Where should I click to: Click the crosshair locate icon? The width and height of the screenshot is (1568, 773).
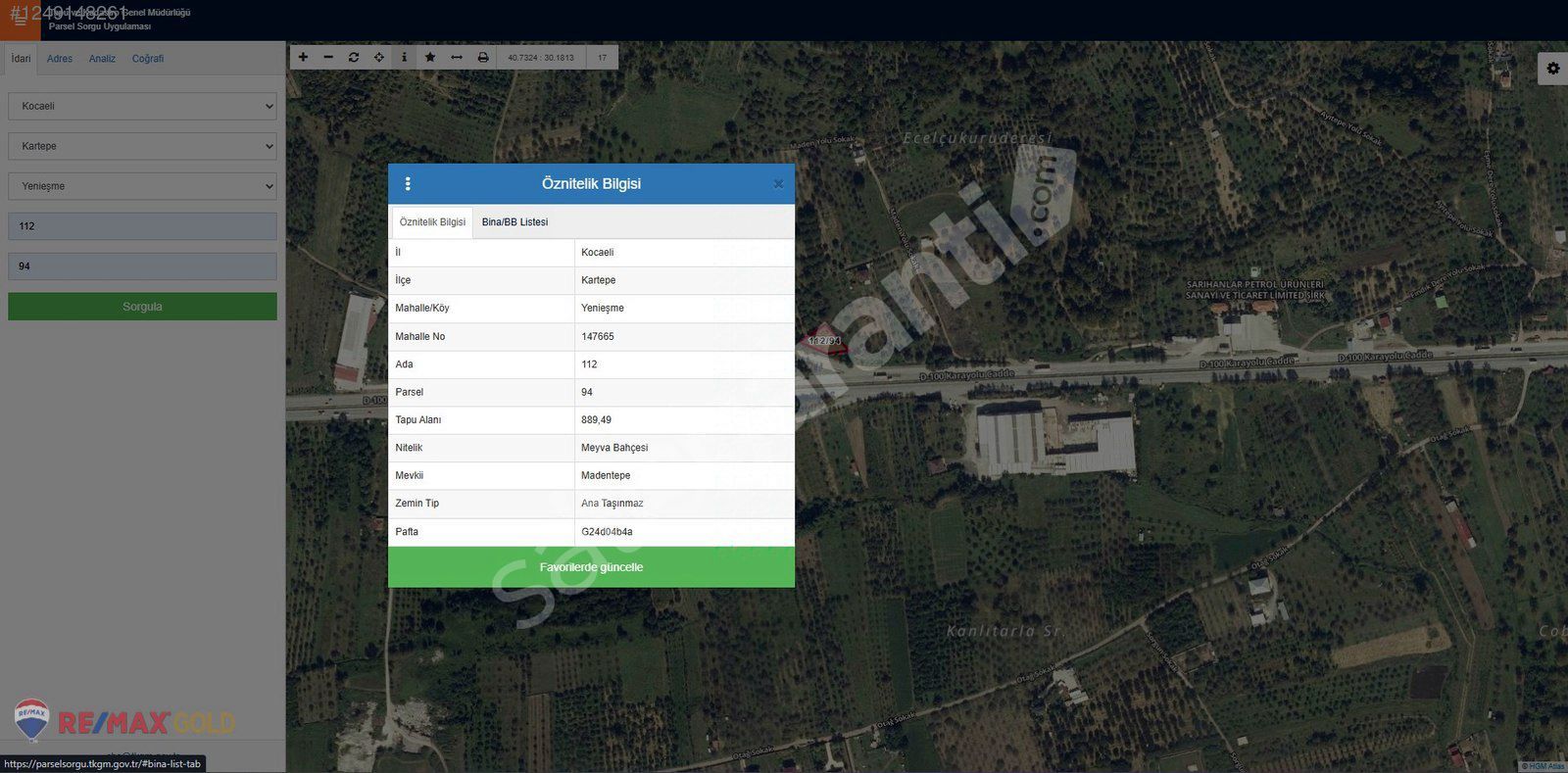[379, 58]
